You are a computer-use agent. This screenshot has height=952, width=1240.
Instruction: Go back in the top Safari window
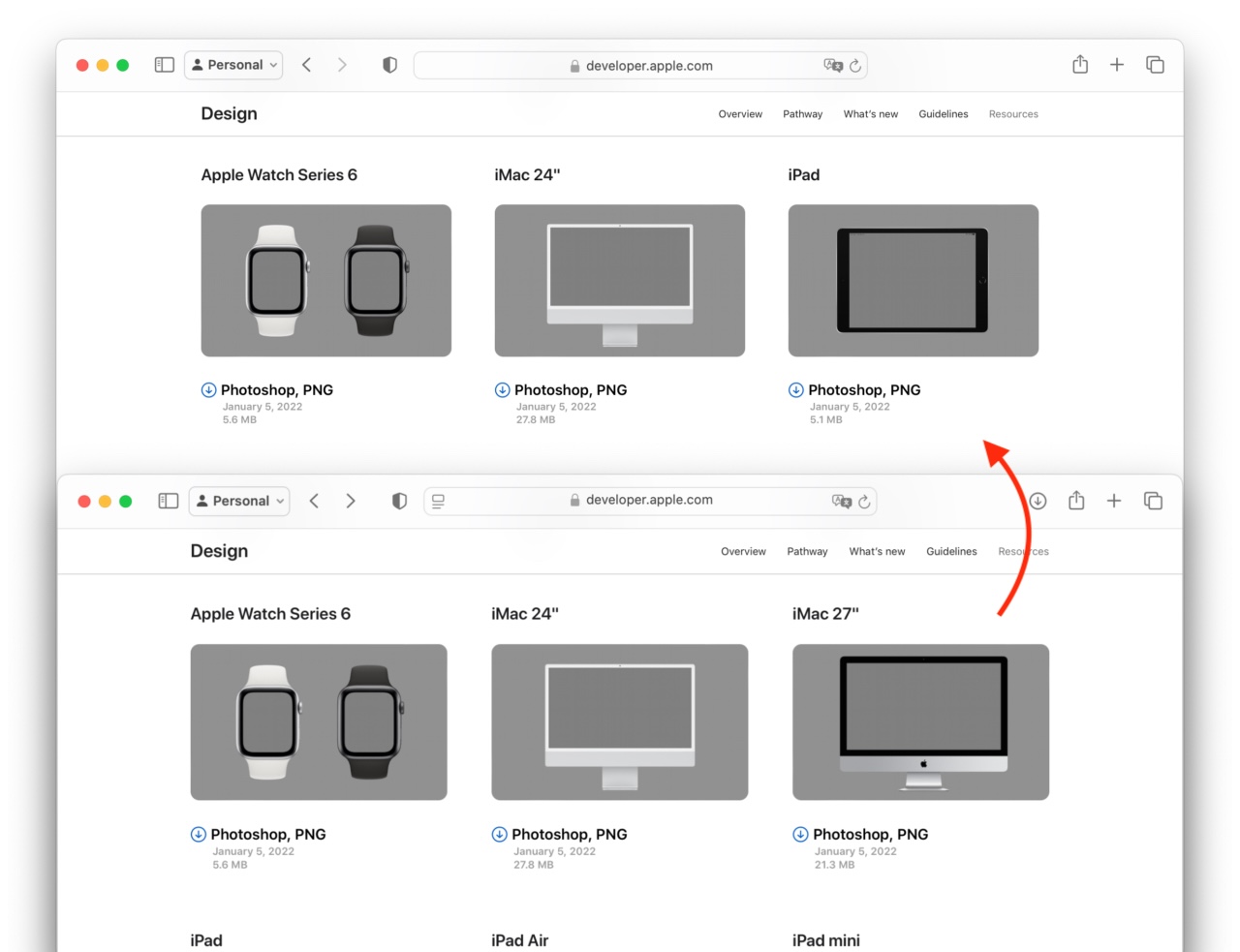point(306,65)
